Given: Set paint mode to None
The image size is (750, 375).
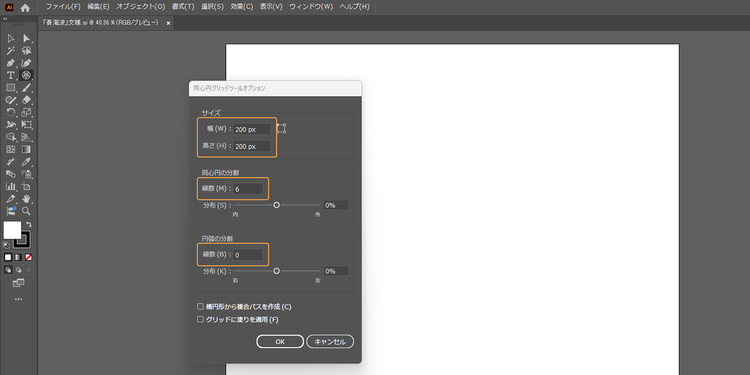Looking at the screenshot, I should 29,257.
